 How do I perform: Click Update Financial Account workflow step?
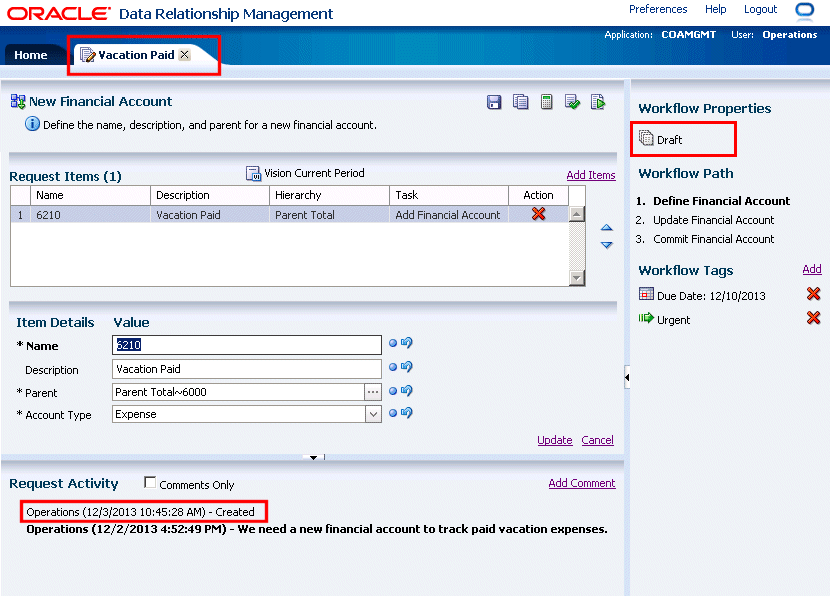pyautogui.click(x=714, y=220)
